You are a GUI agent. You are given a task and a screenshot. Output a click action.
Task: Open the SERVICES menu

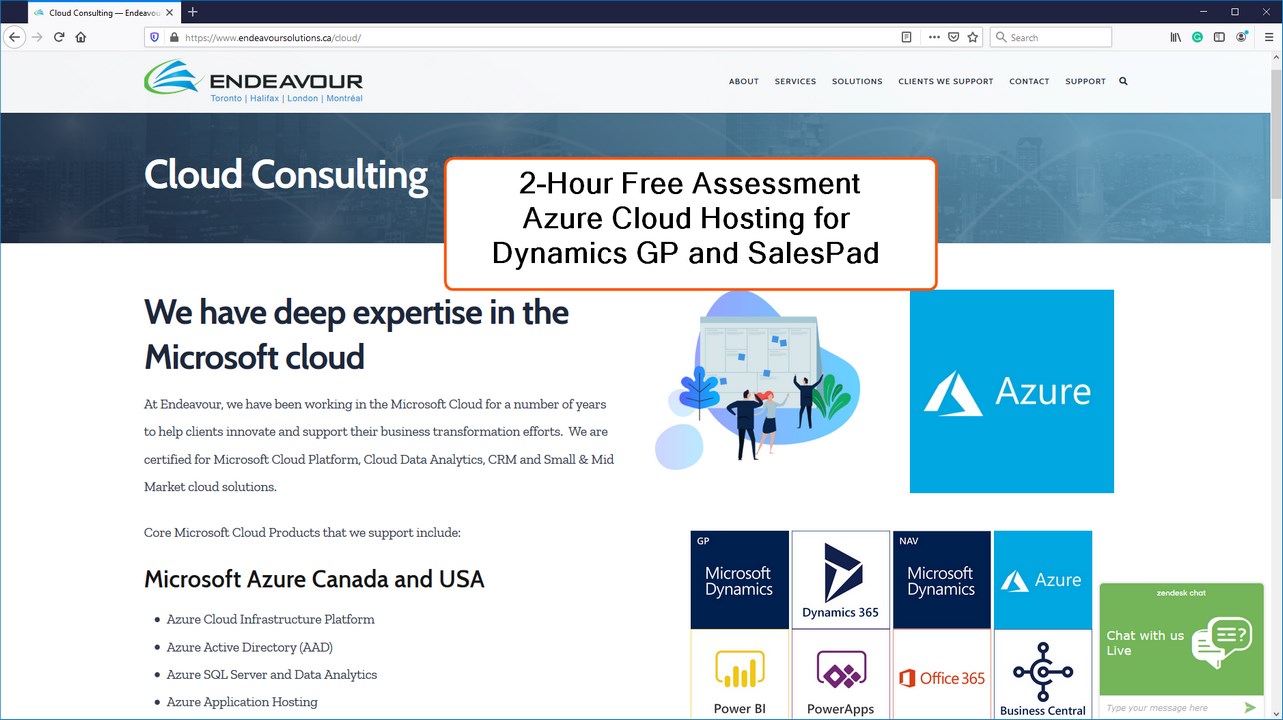pyautogui.click(x=795, y=81)
